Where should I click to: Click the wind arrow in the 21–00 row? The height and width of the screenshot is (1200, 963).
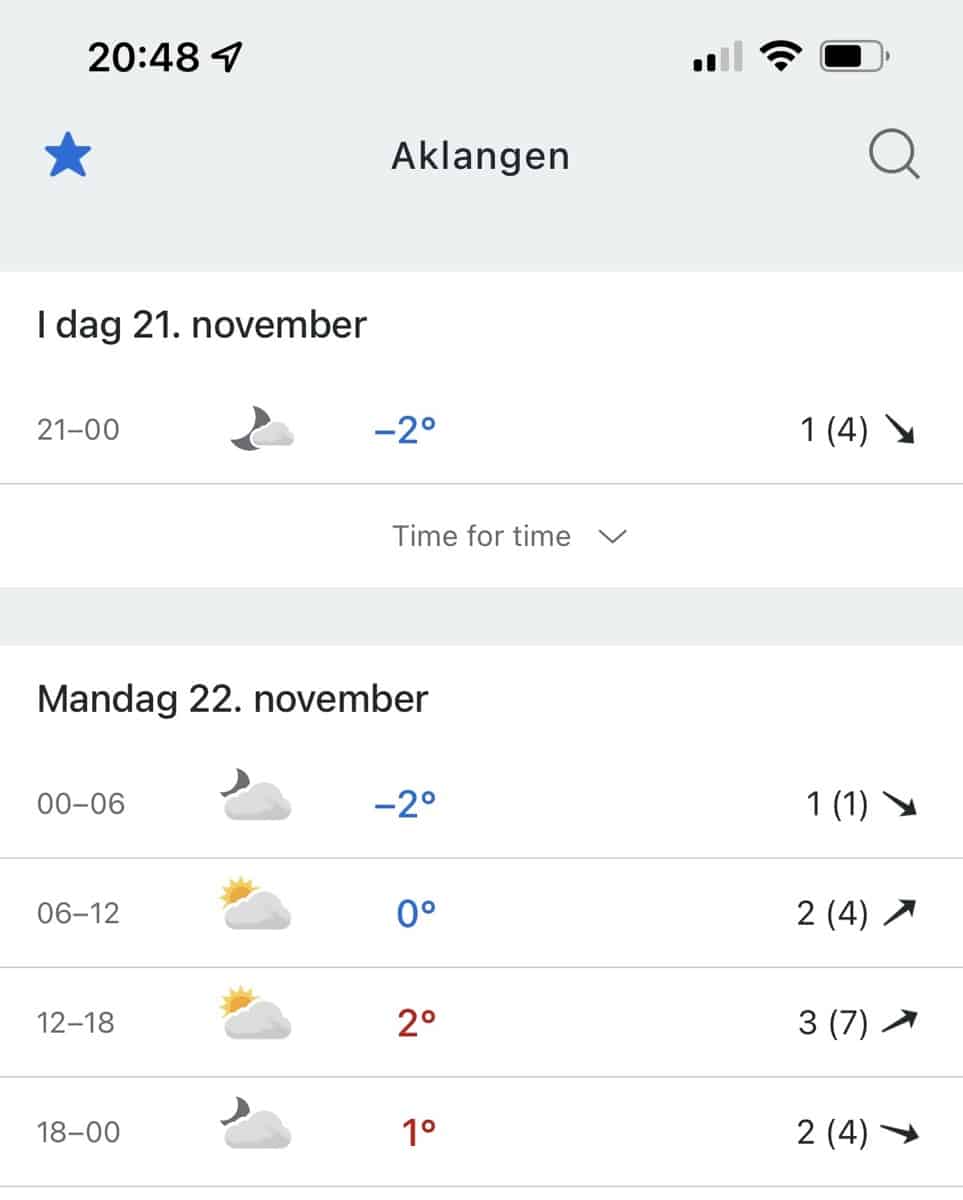(899, 431)
